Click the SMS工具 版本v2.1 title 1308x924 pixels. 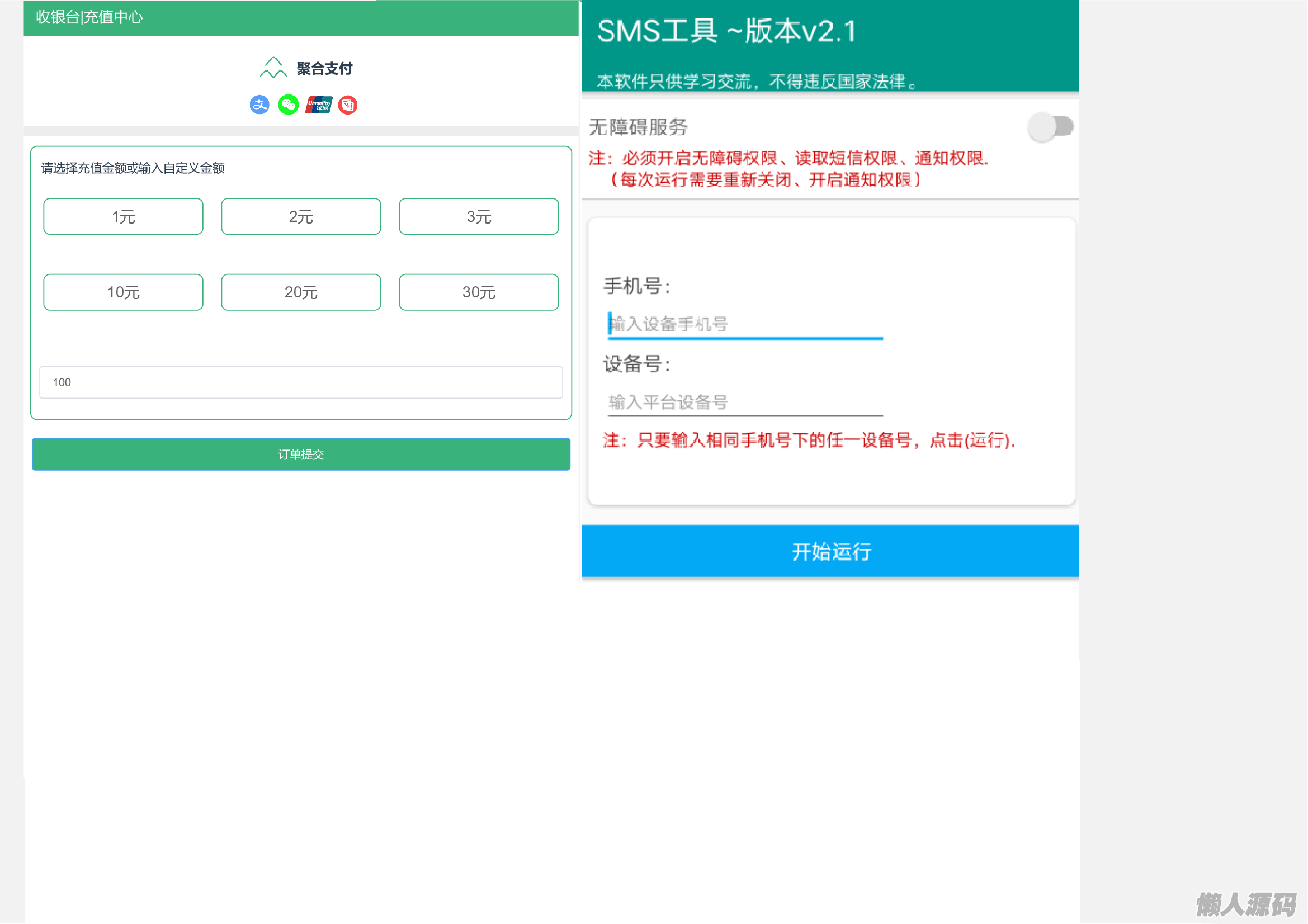(x=726, y=31)
